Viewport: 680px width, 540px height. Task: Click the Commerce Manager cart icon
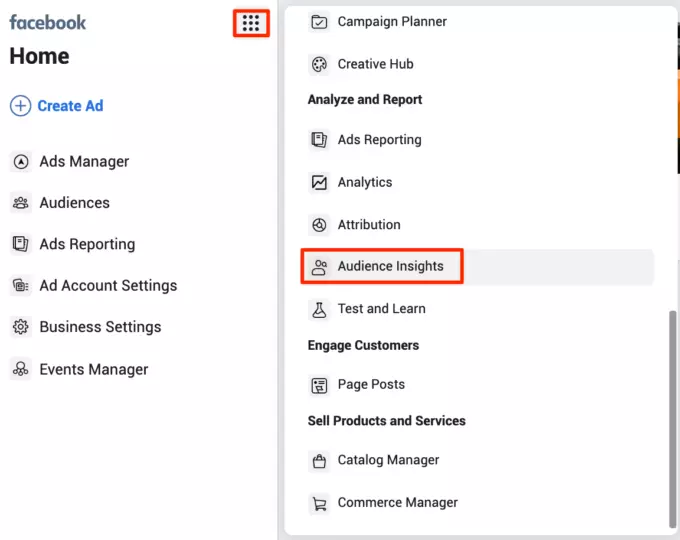tap(319, 503)
